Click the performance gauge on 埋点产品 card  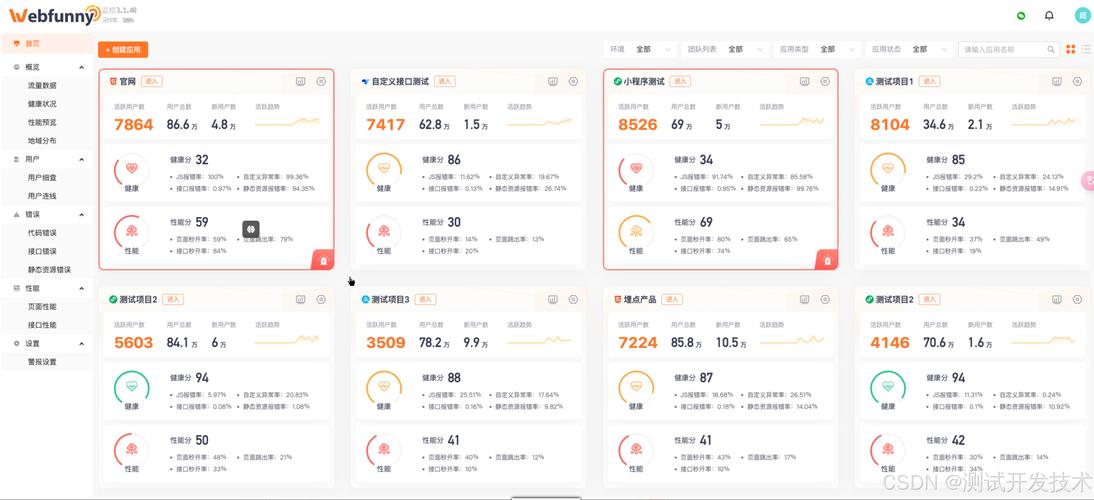636,451
